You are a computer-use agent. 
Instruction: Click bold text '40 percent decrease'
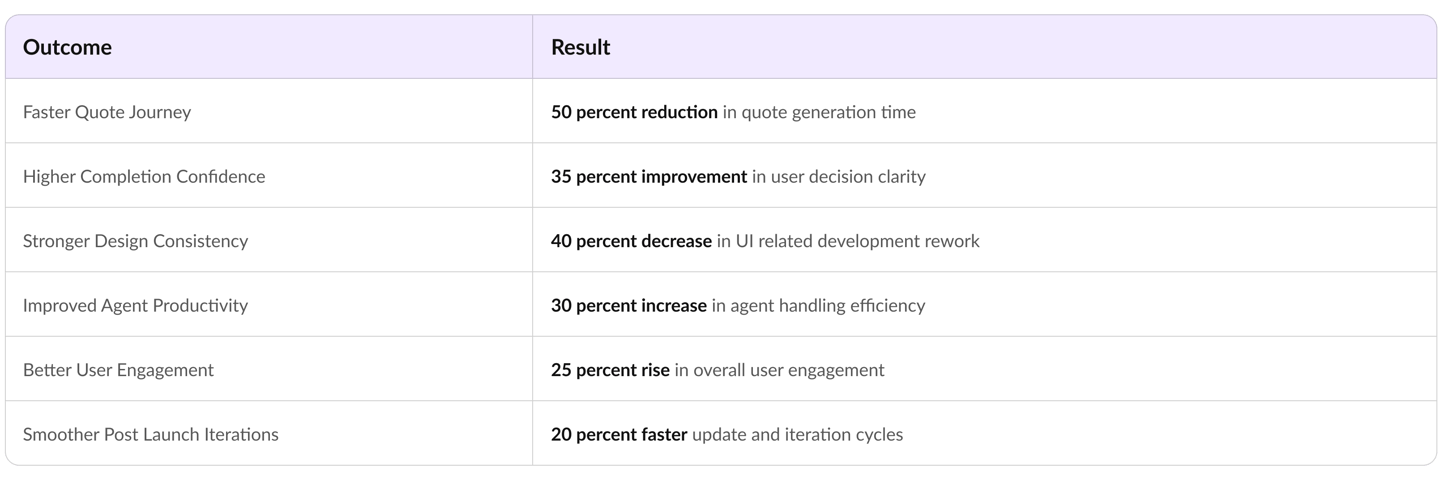click(631, 241)
